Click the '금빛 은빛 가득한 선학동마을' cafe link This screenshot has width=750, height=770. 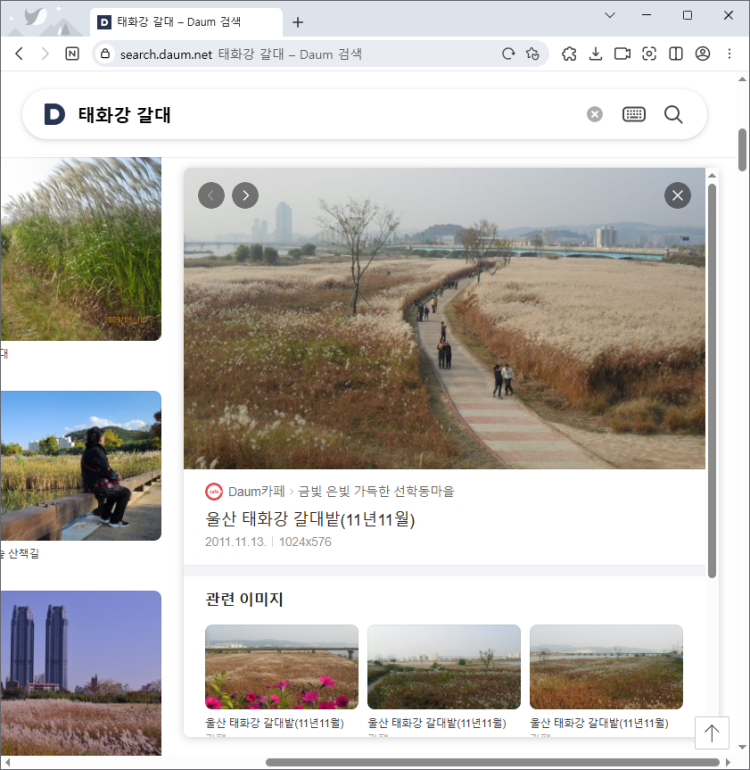(376, 491)
